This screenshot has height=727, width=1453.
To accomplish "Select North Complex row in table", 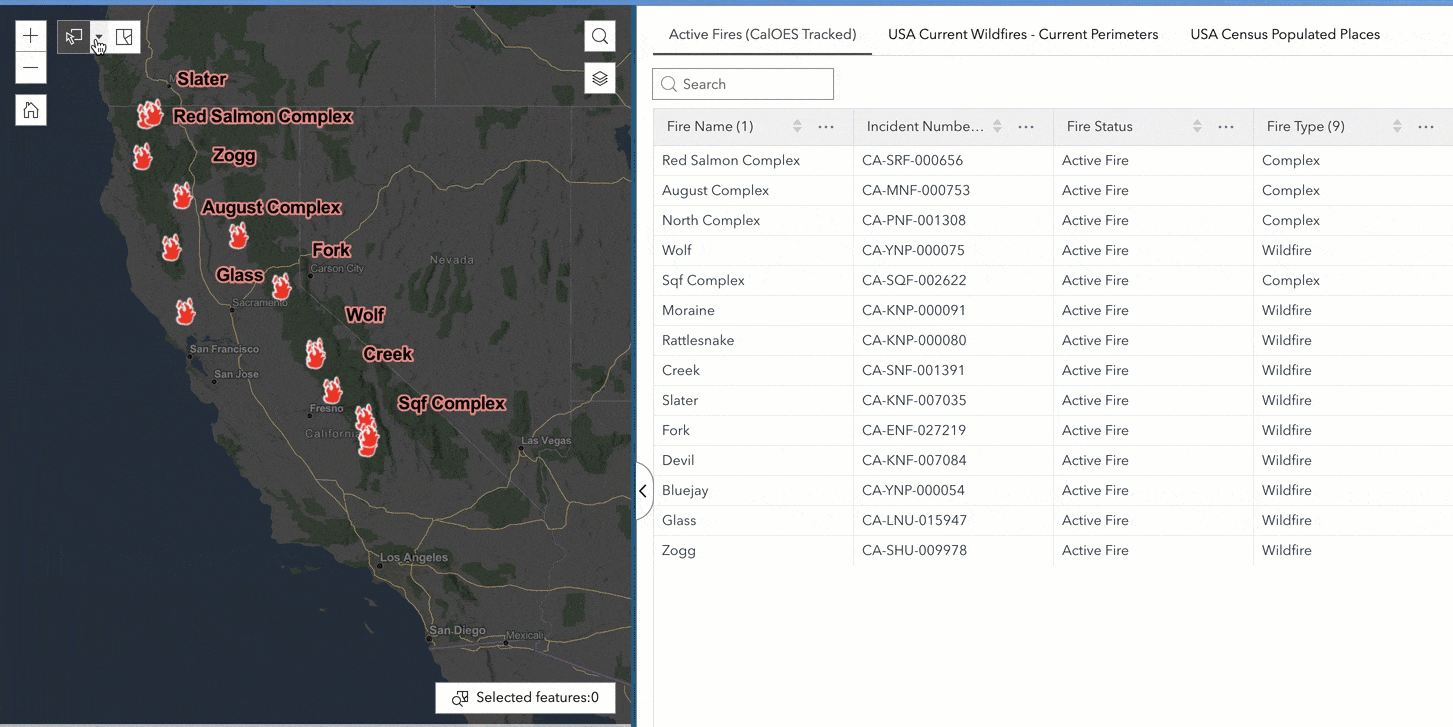I will point(1053,220).
